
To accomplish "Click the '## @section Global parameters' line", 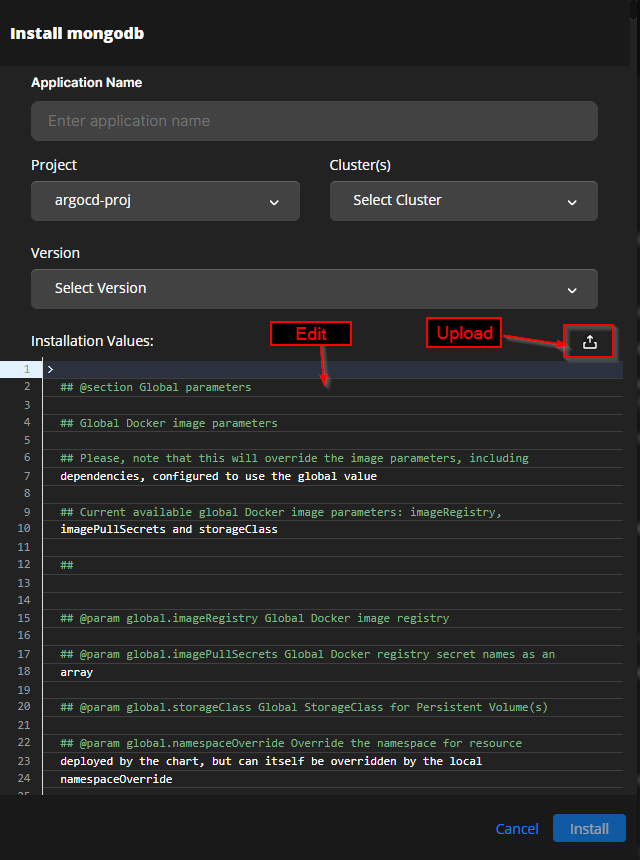I will tap(156, 387).
